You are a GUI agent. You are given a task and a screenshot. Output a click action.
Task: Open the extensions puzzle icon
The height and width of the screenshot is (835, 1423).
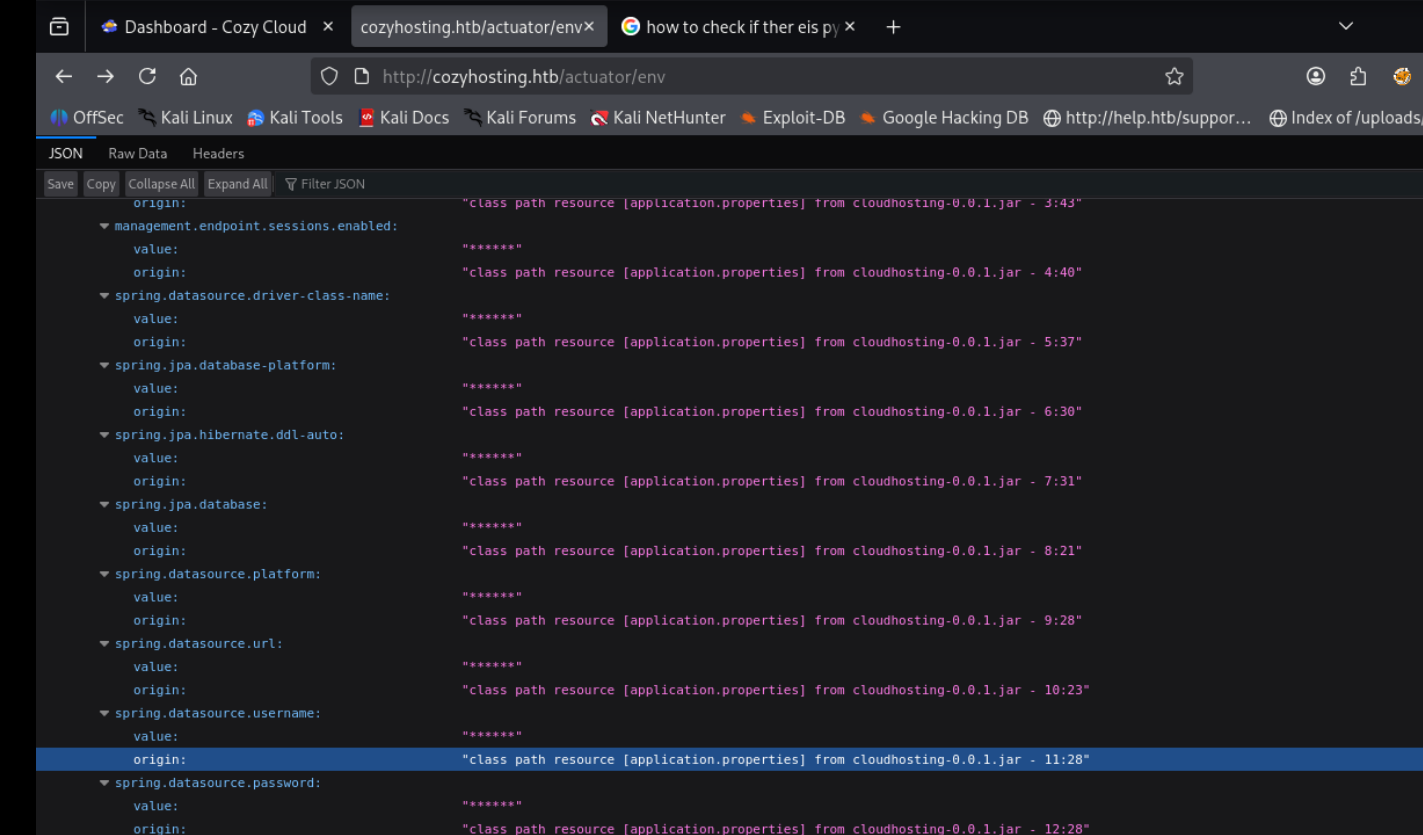pyautogui.click(x=1358, y=77)
